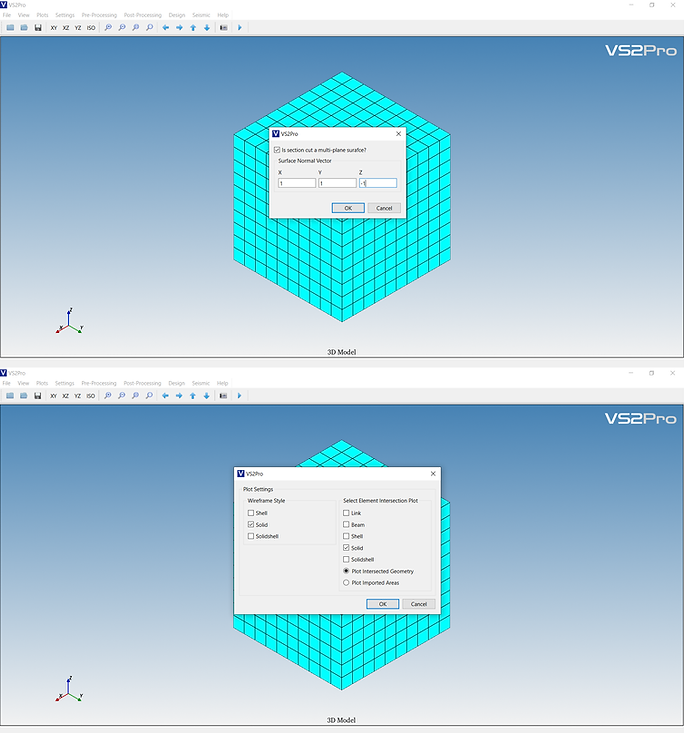Image resolution: width=684 pixels, height=733 pixels.
Task: Focus the Z component input field
Action: (x=378, y=183)
